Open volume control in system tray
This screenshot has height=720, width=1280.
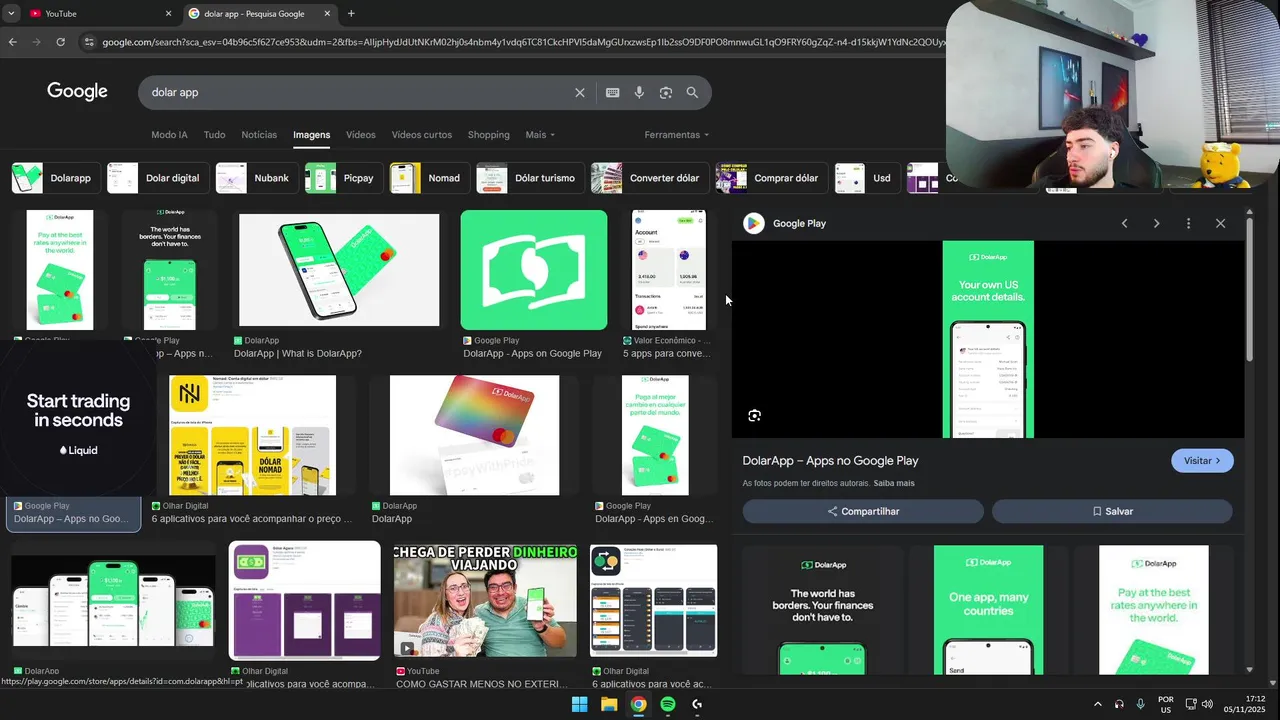pos(1207,704)
